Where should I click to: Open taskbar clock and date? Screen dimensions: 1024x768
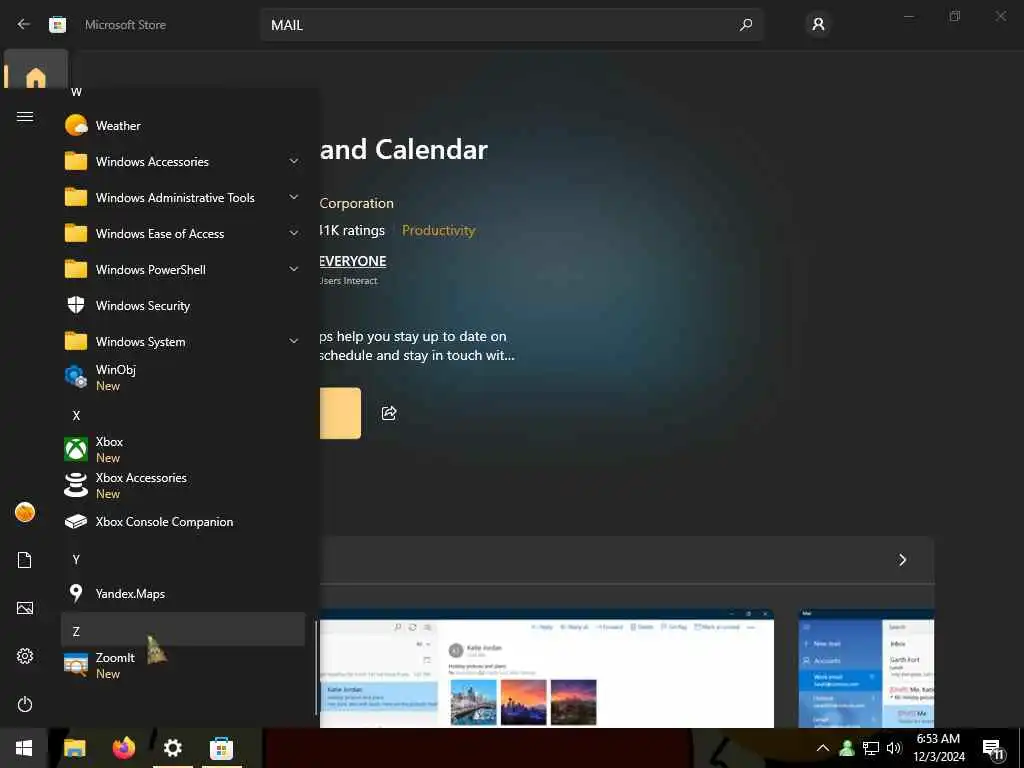coord(938,748)
